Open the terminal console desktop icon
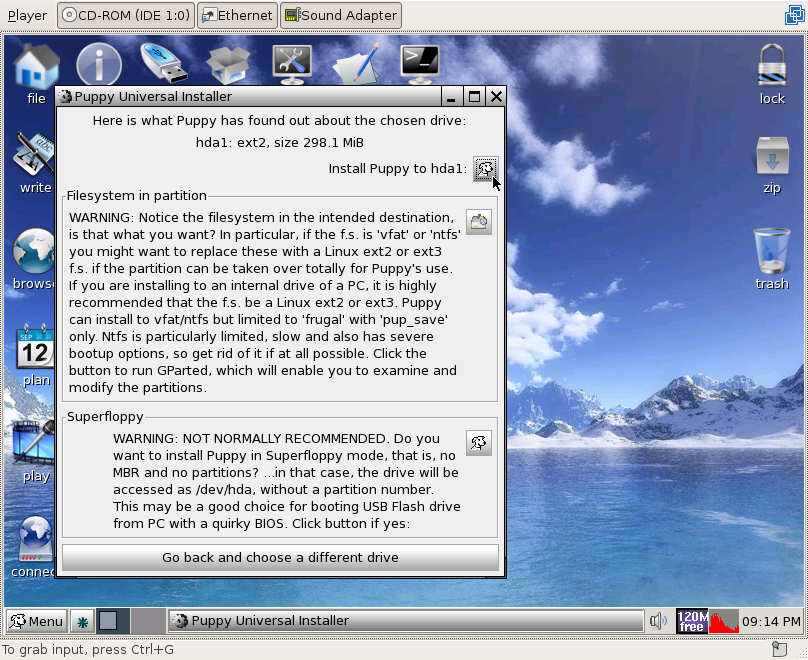The height and width of the screenshot is (660, 808). pyautogui.click(x=420, y=64)
